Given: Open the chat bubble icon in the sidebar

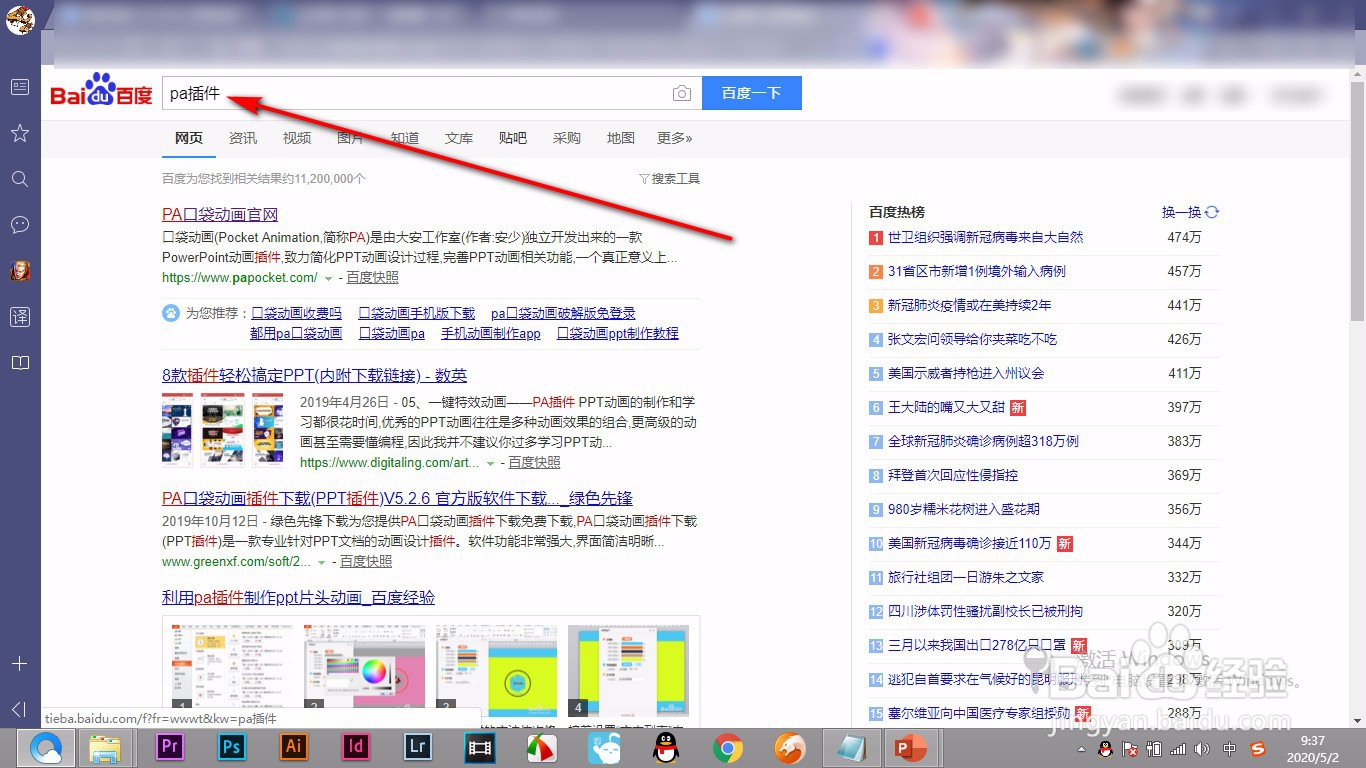Looking at the screenshot, I should pos(20,225).
